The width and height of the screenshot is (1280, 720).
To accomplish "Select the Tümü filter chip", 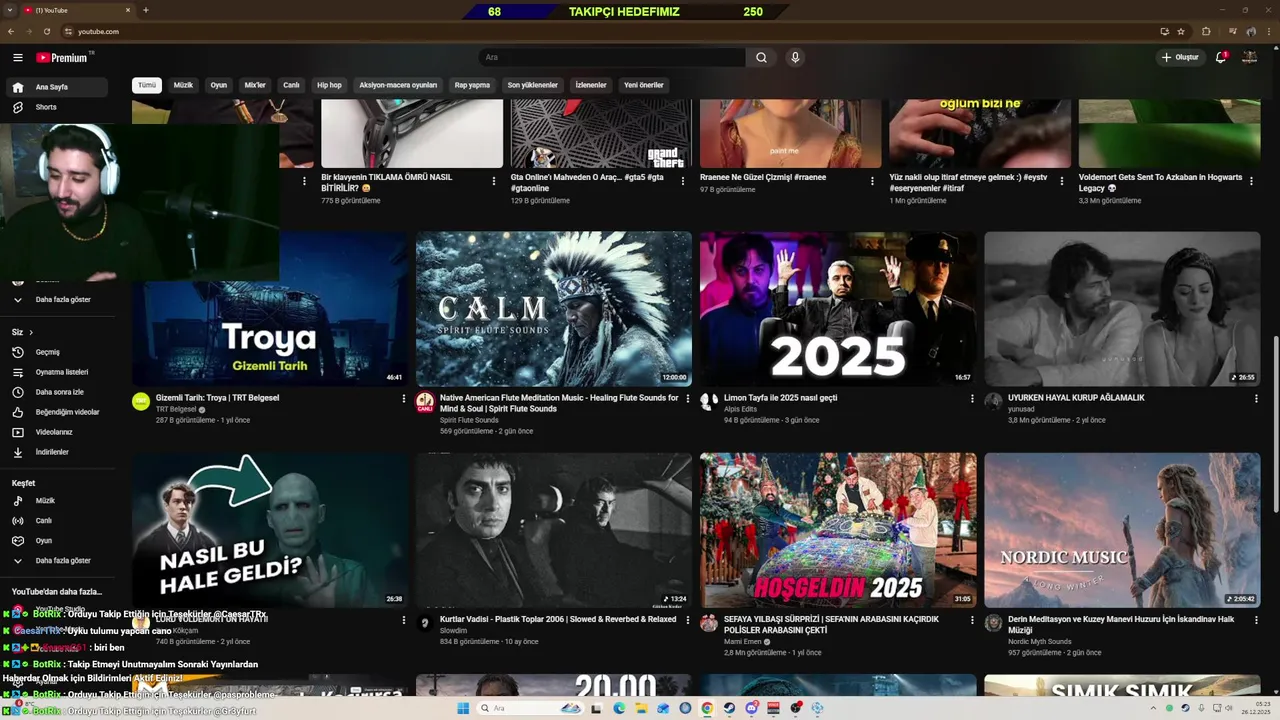I will click(147, 85).
